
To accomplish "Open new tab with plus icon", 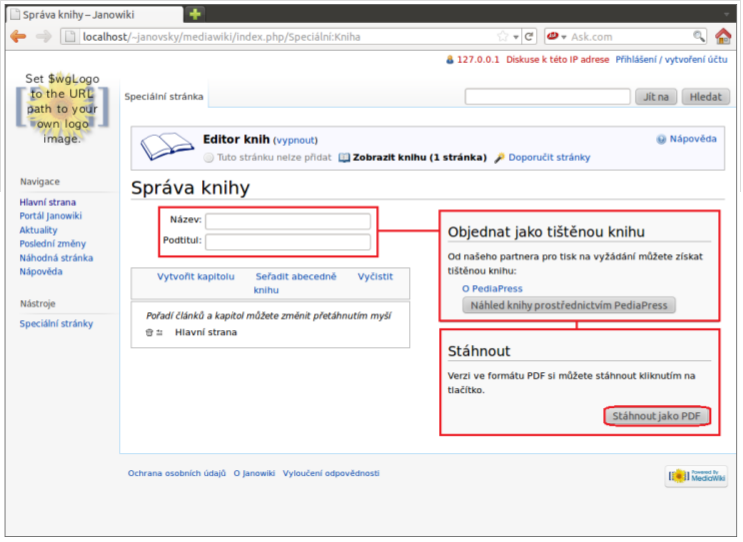I will coord(195,14).
